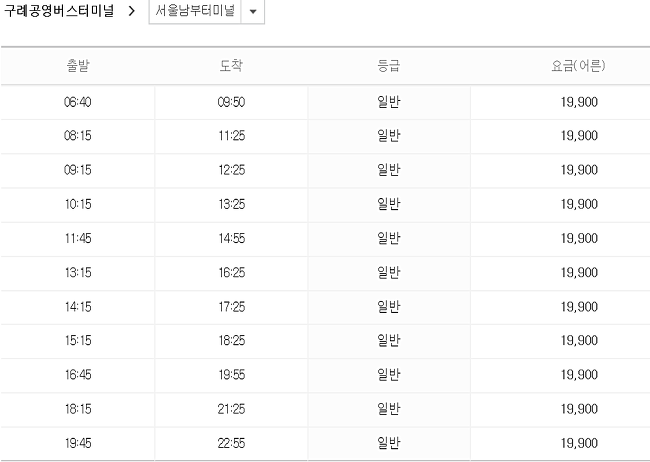Screen dimensions: 650x462
Task: Open the 서울남부터미널 destination dropdown arrow
Action: point(253,11)
